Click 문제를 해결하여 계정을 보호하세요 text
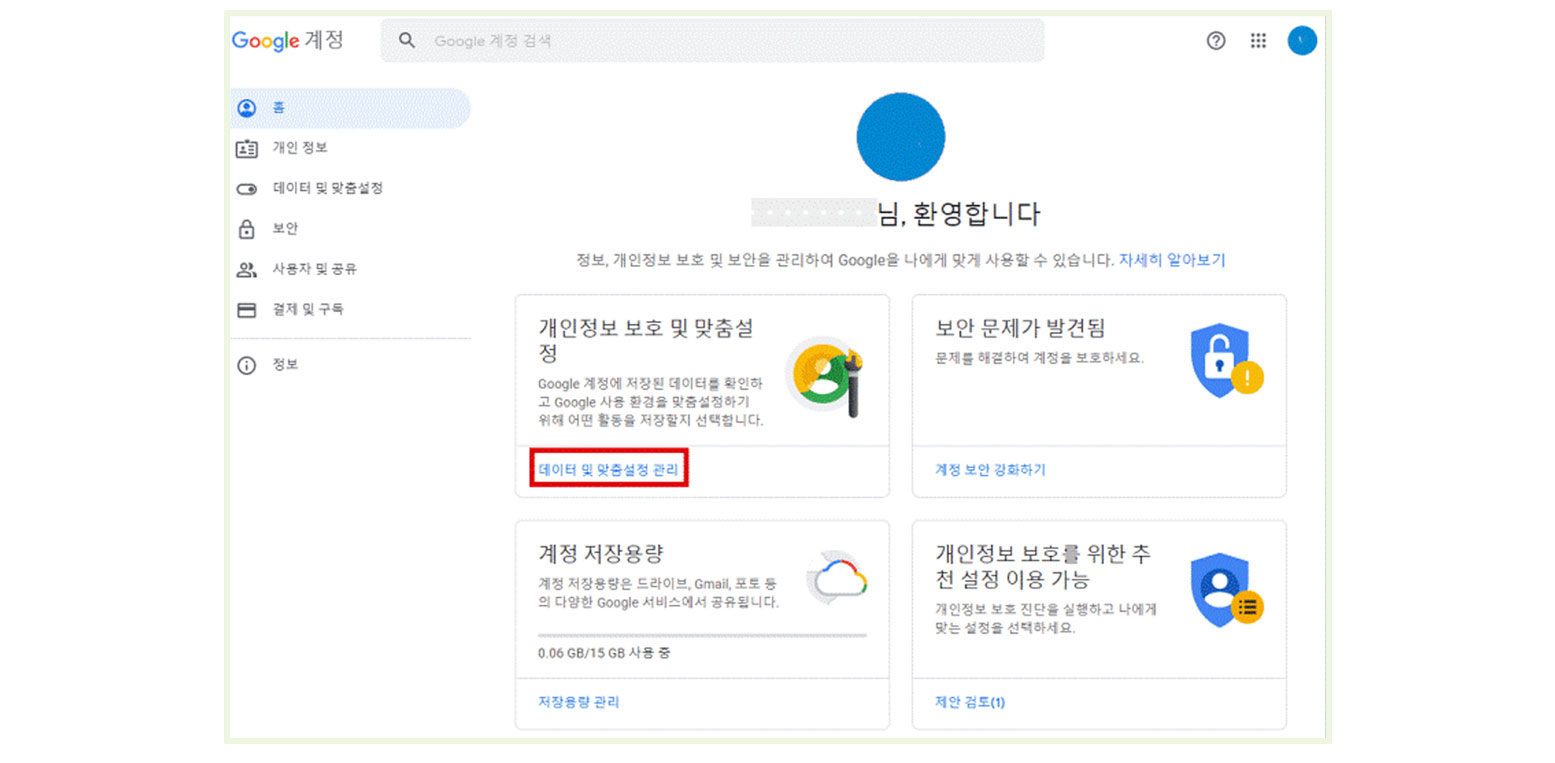Viewport: 1555px width, 763px height. point(1039,357)
